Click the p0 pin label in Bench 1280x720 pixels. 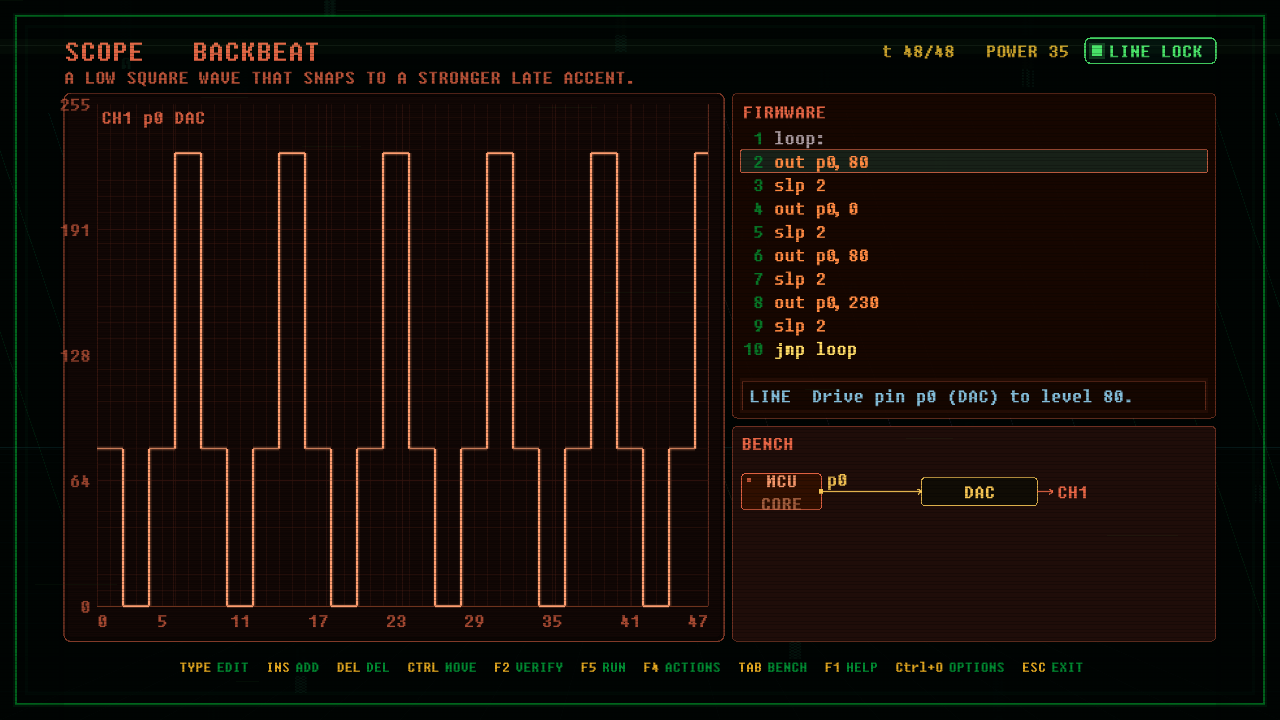point(837,481)
